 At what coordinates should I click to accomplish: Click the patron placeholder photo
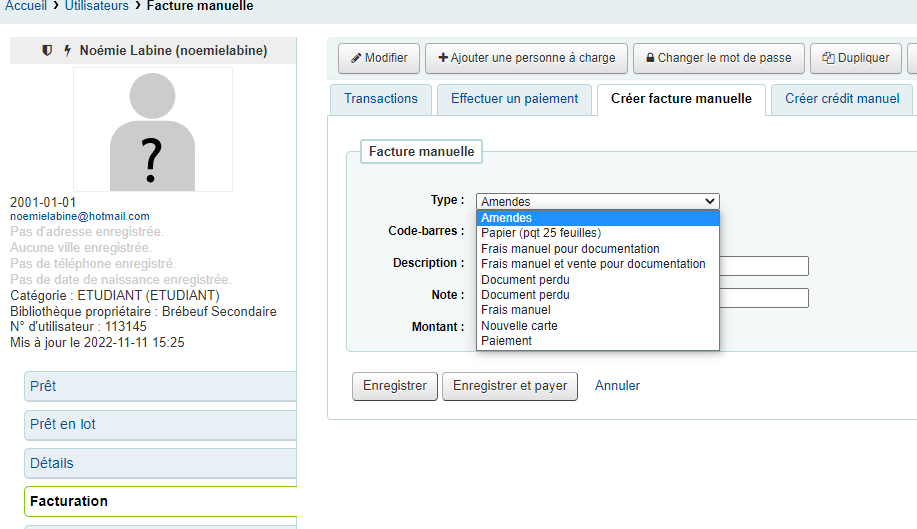click(152, 130)
